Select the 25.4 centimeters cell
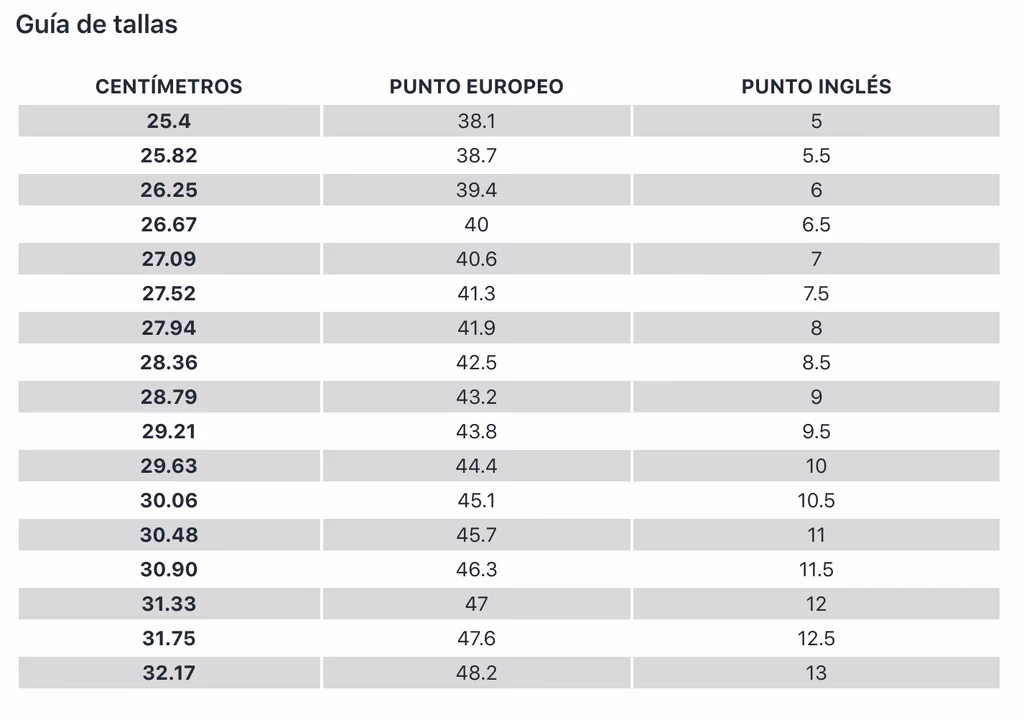1024x720 pixels. click(169, 121)
